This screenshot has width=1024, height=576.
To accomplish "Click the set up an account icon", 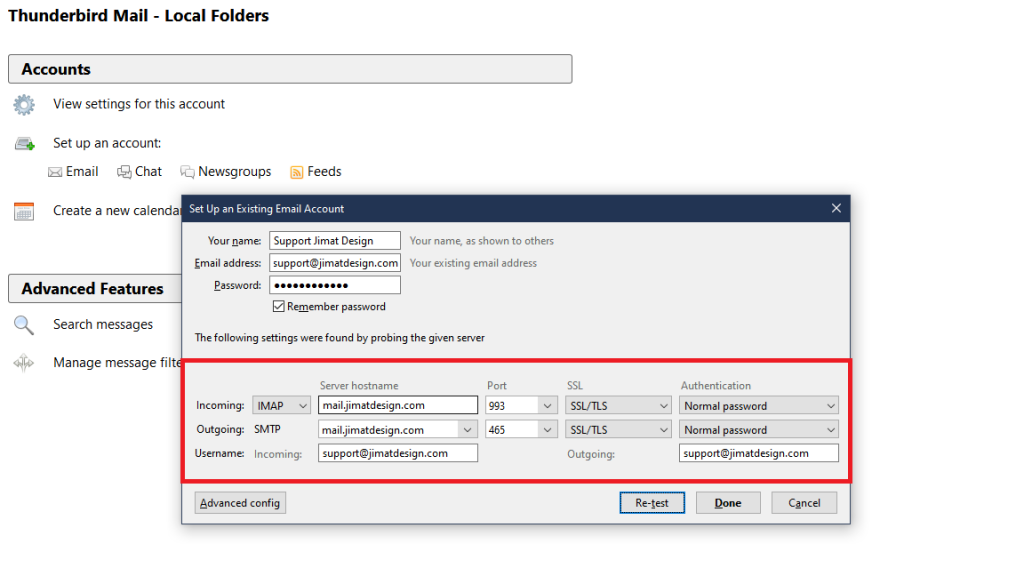I will (x=25, y=144).
